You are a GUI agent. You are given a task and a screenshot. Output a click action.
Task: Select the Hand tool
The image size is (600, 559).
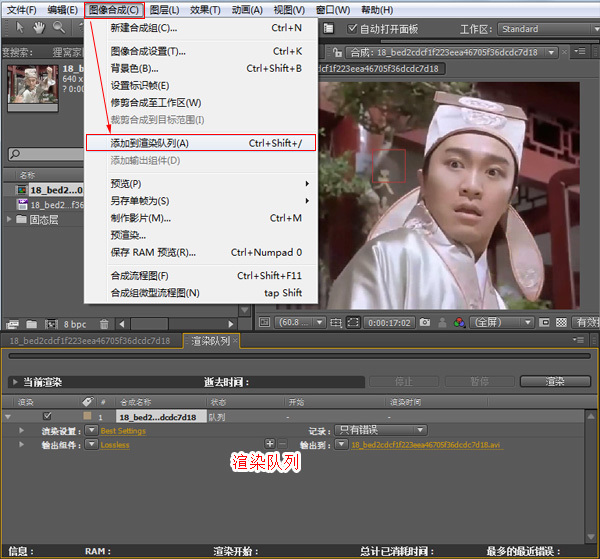tap(39, 28)
